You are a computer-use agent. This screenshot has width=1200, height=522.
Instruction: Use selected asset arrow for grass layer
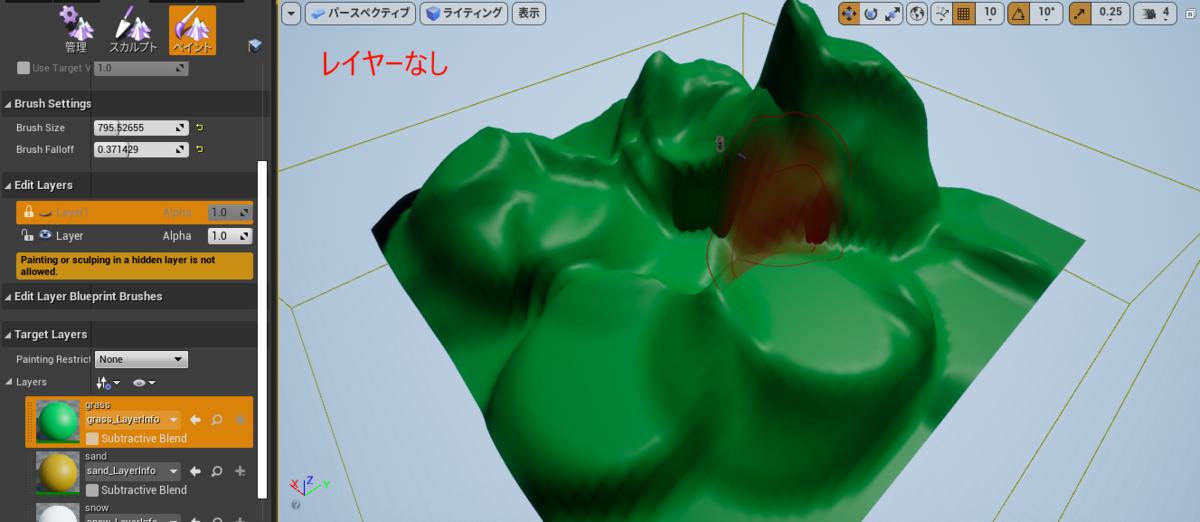(196, 420)
